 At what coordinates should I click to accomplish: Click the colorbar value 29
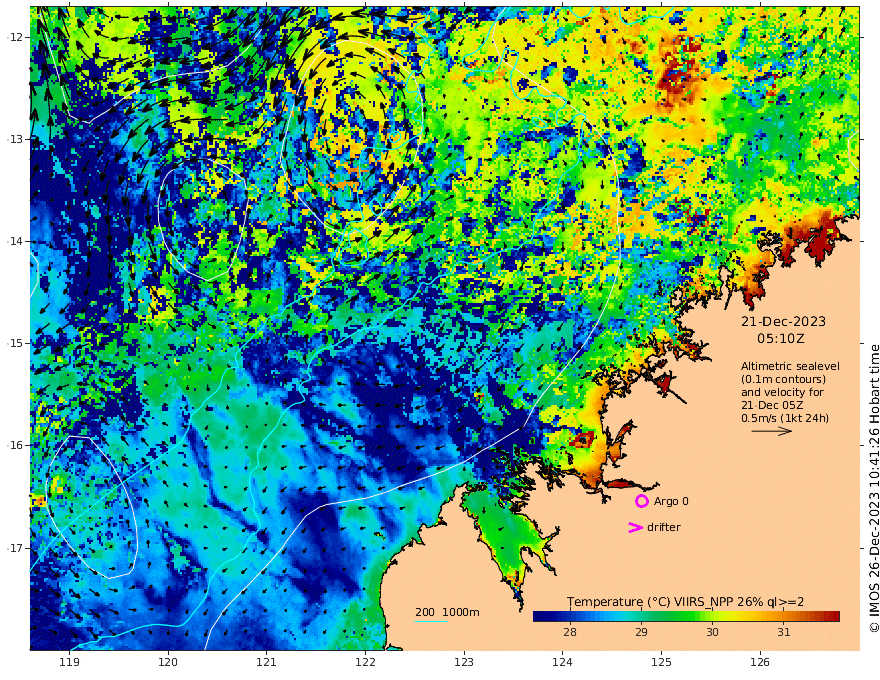coord(641,632)
